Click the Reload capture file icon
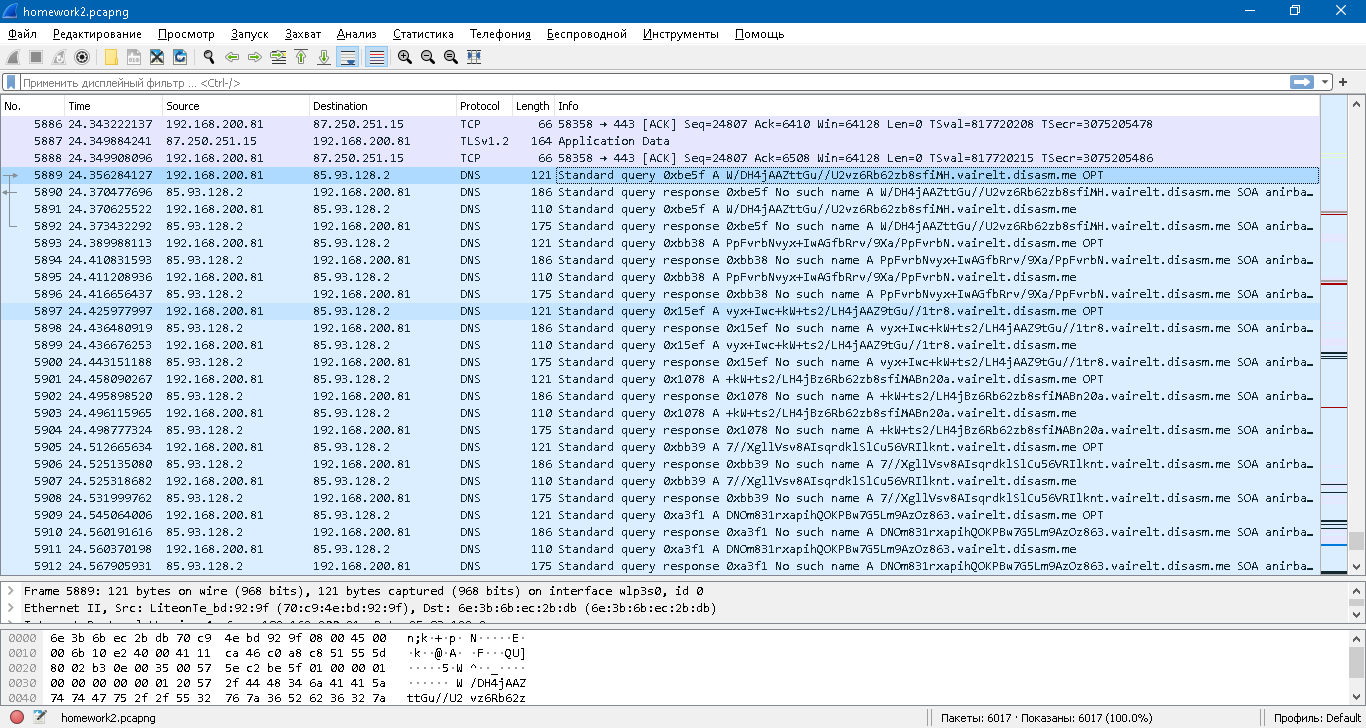Image resolution: width=1366 pixels, height=728 pixels. (x=180, y=57)
